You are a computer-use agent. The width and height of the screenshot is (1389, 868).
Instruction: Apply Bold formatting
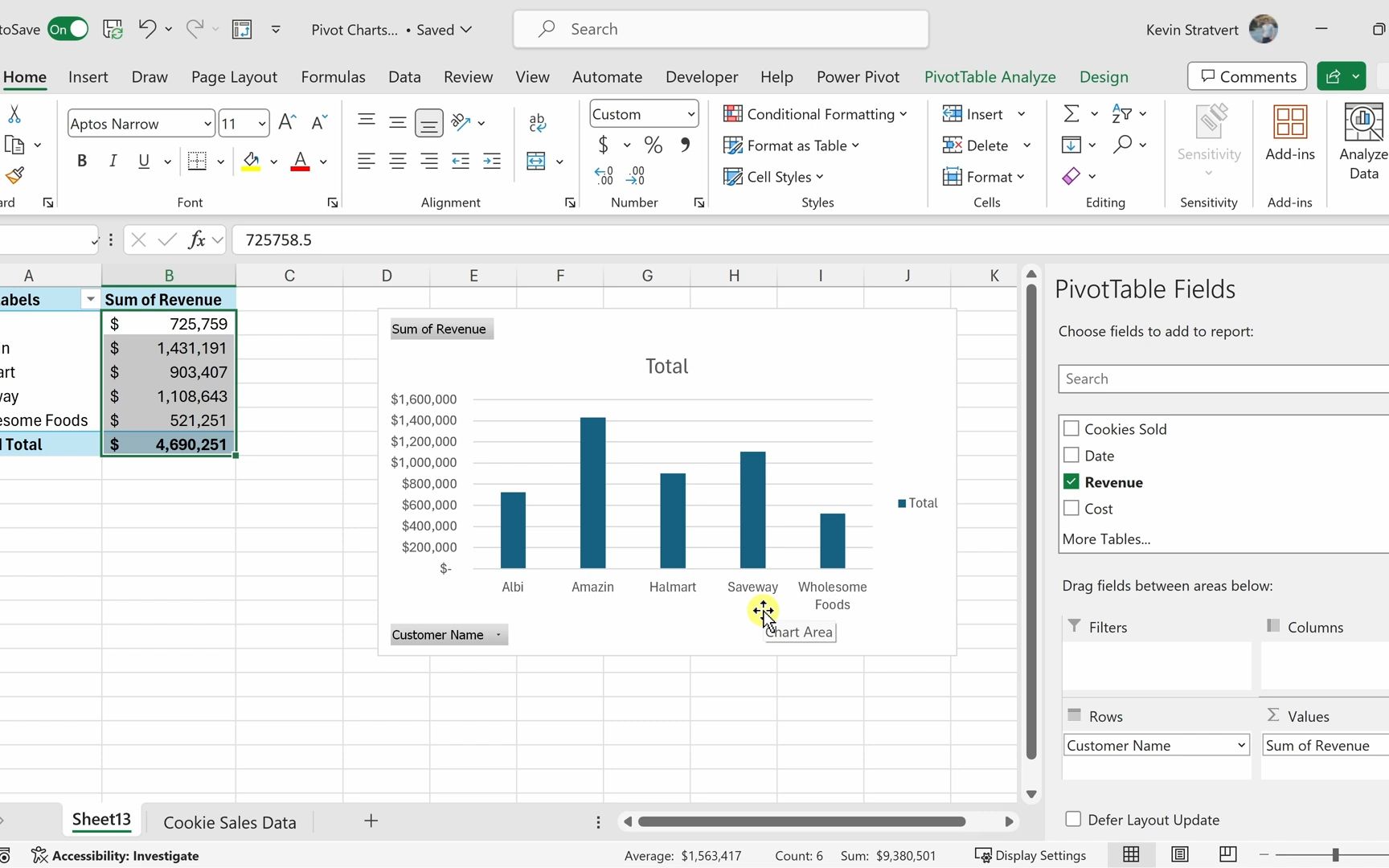[81, 161]
